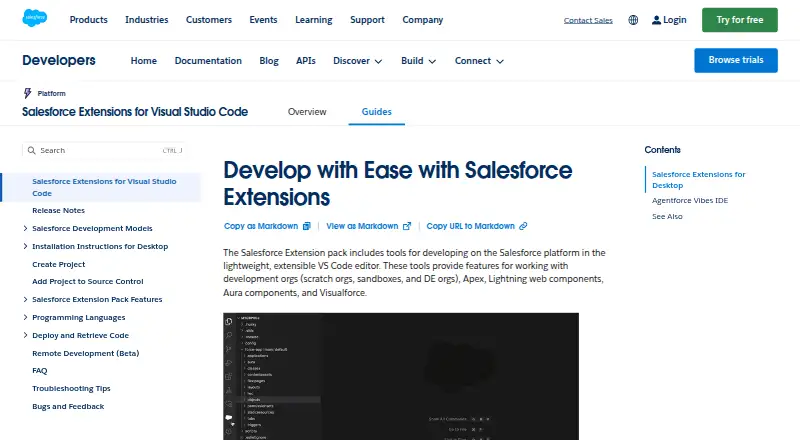Click Copy as Markdown text
This screenshot has height=440, width=800.
pyautogui.click(x=261, y=226)
